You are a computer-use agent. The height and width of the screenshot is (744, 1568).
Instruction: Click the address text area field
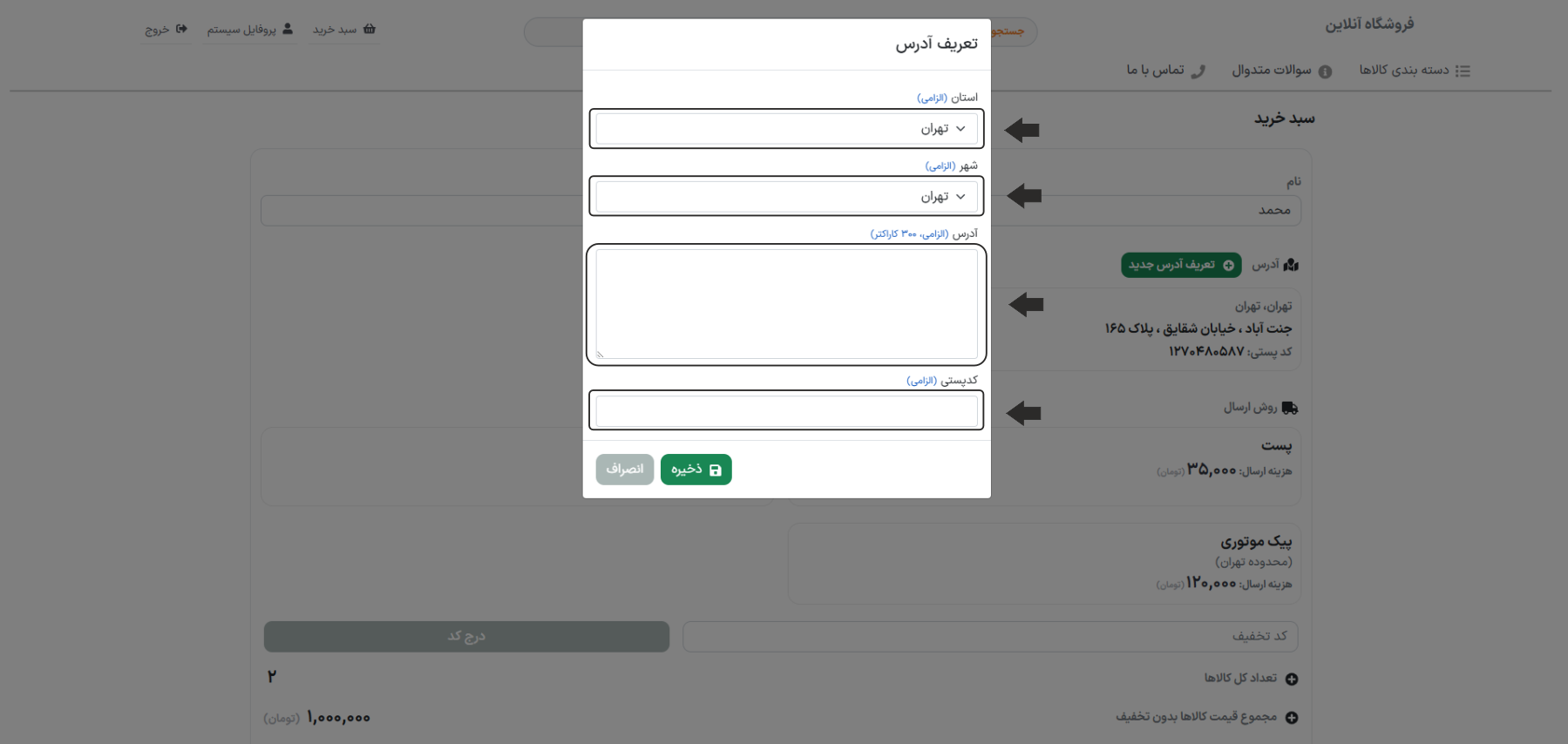pos(786,304)
